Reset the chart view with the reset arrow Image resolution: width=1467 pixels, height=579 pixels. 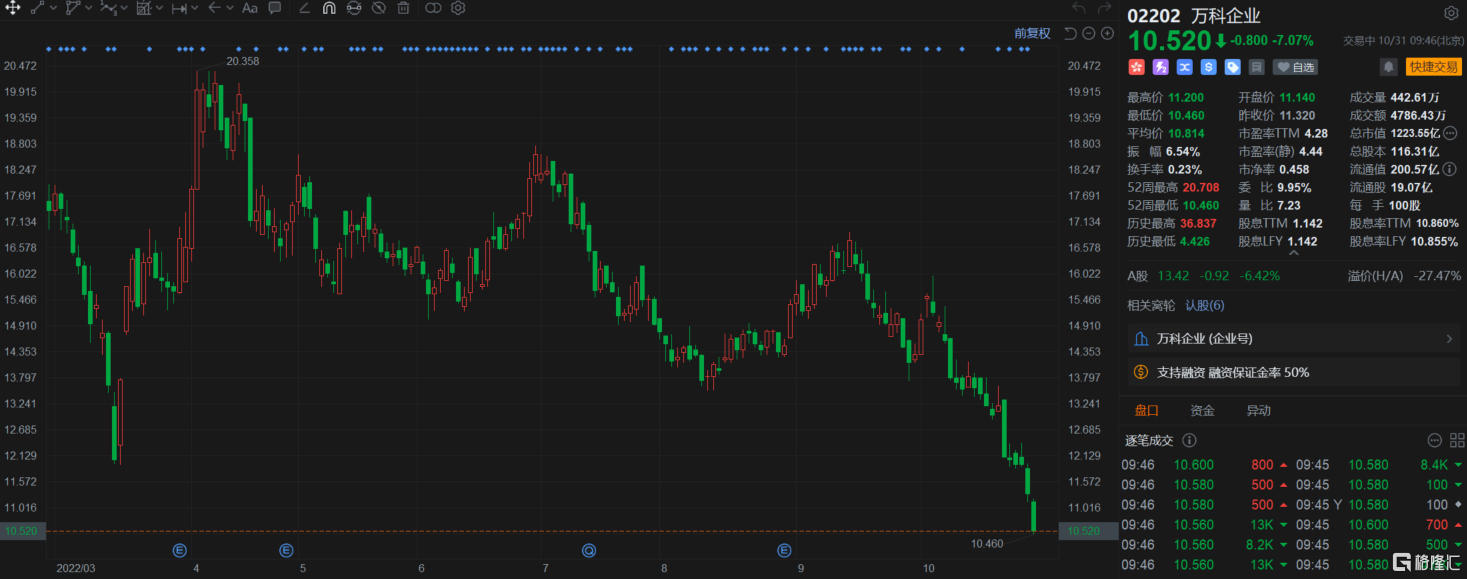click(x=1070, y=33)
